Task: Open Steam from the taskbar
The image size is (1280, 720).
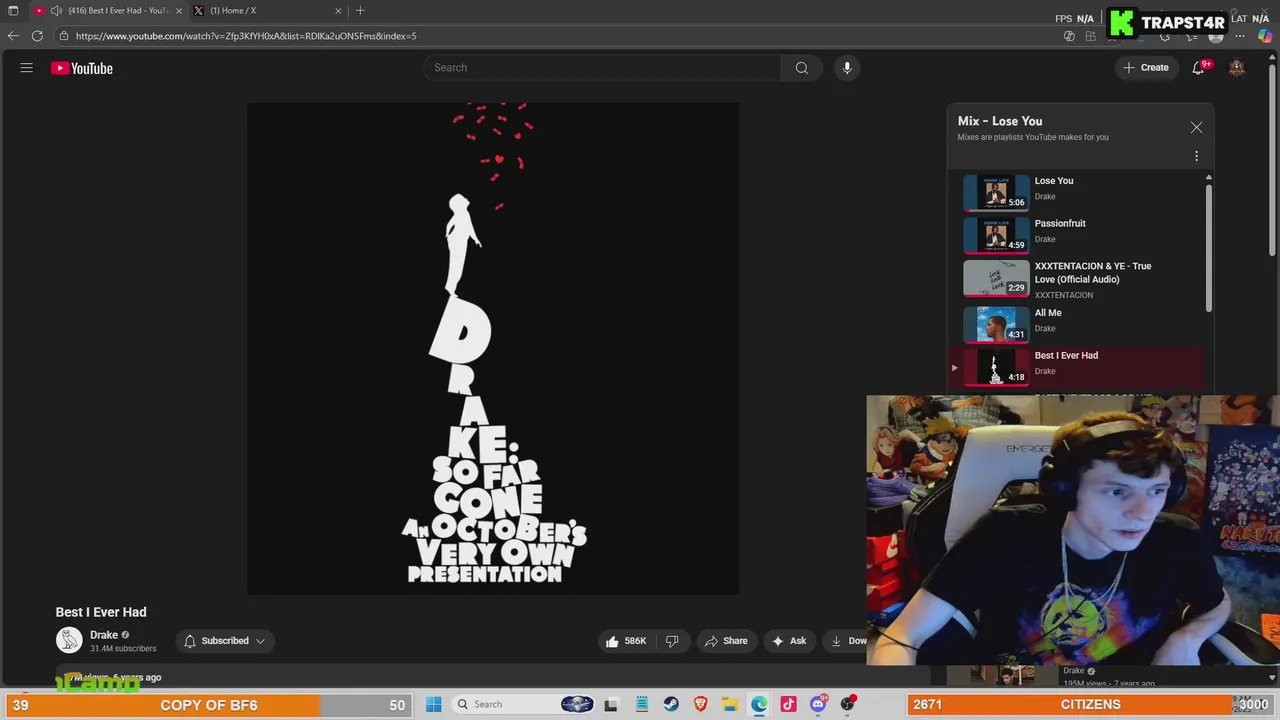Action: pyautogui.click(x=671, y=704)
